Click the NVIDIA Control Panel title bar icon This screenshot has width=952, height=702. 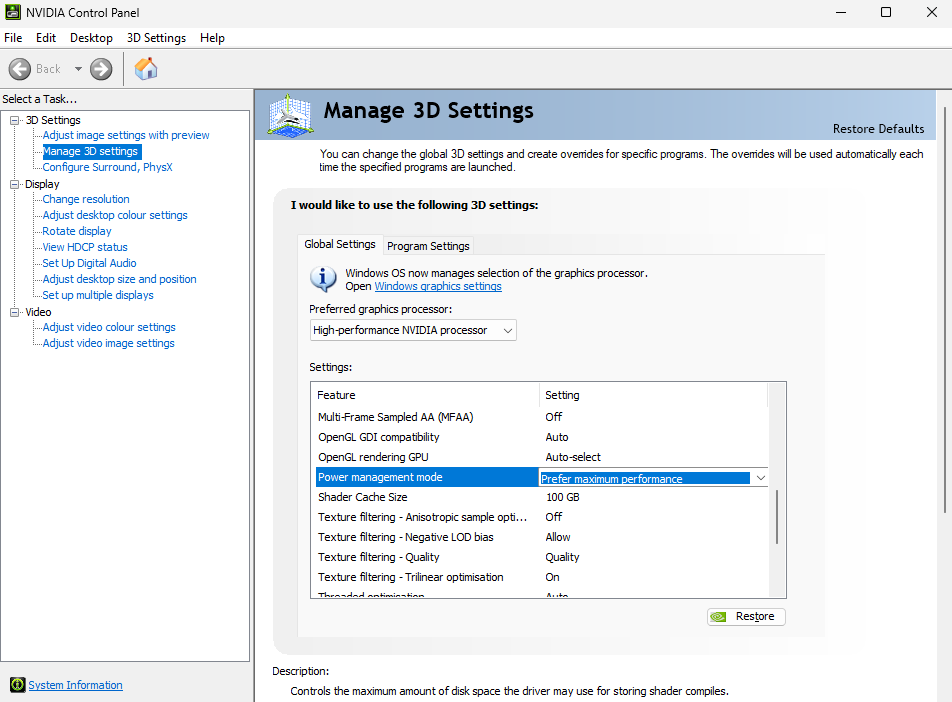12,12
